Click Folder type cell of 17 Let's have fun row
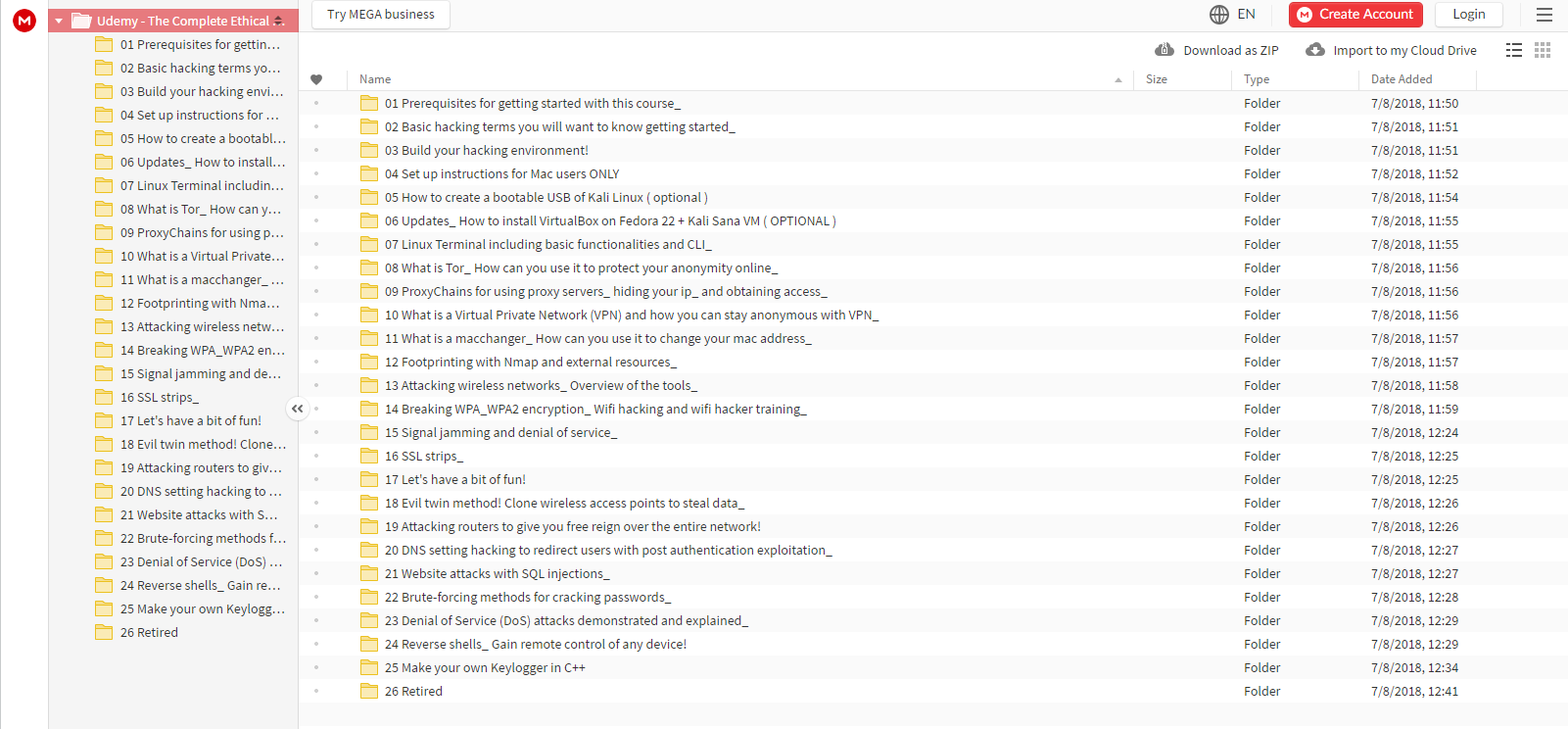The height and width of the screenshot is (729, 1568). click(x=1262, y=479)
